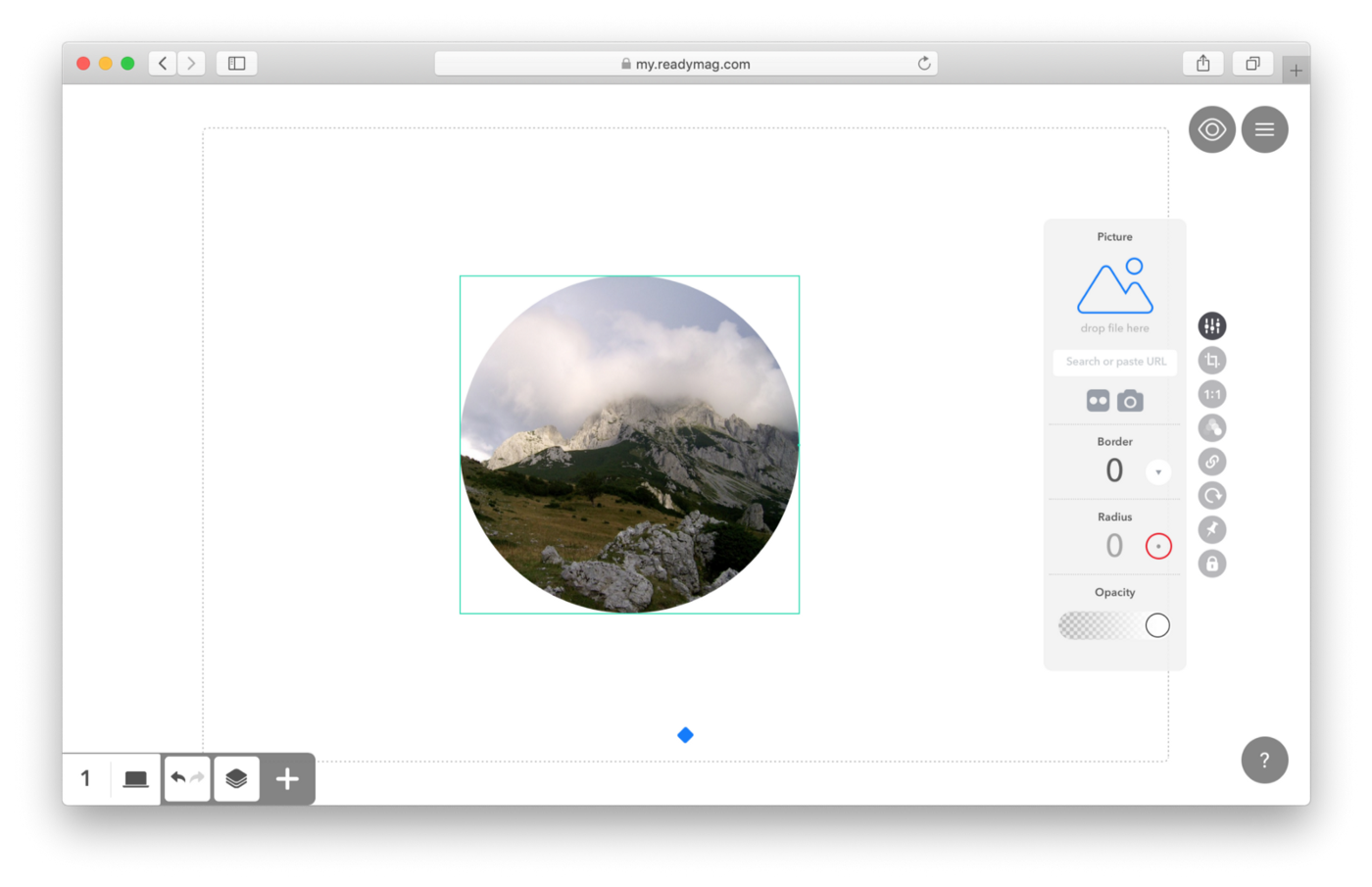
Task: Expand the Border style dropdown arrow
Action: click(1158, 471)
